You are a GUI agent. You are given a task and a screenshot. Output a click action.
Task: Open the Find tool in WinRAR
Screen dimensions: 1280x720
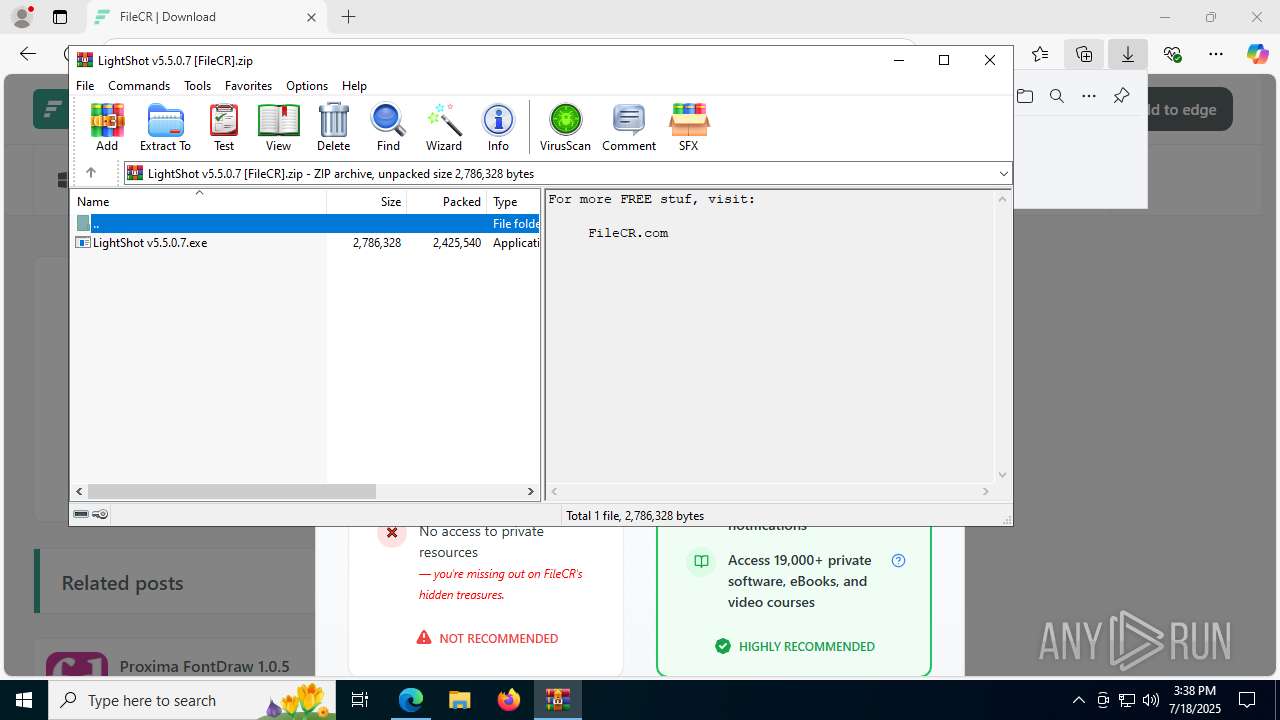(388, 127)
